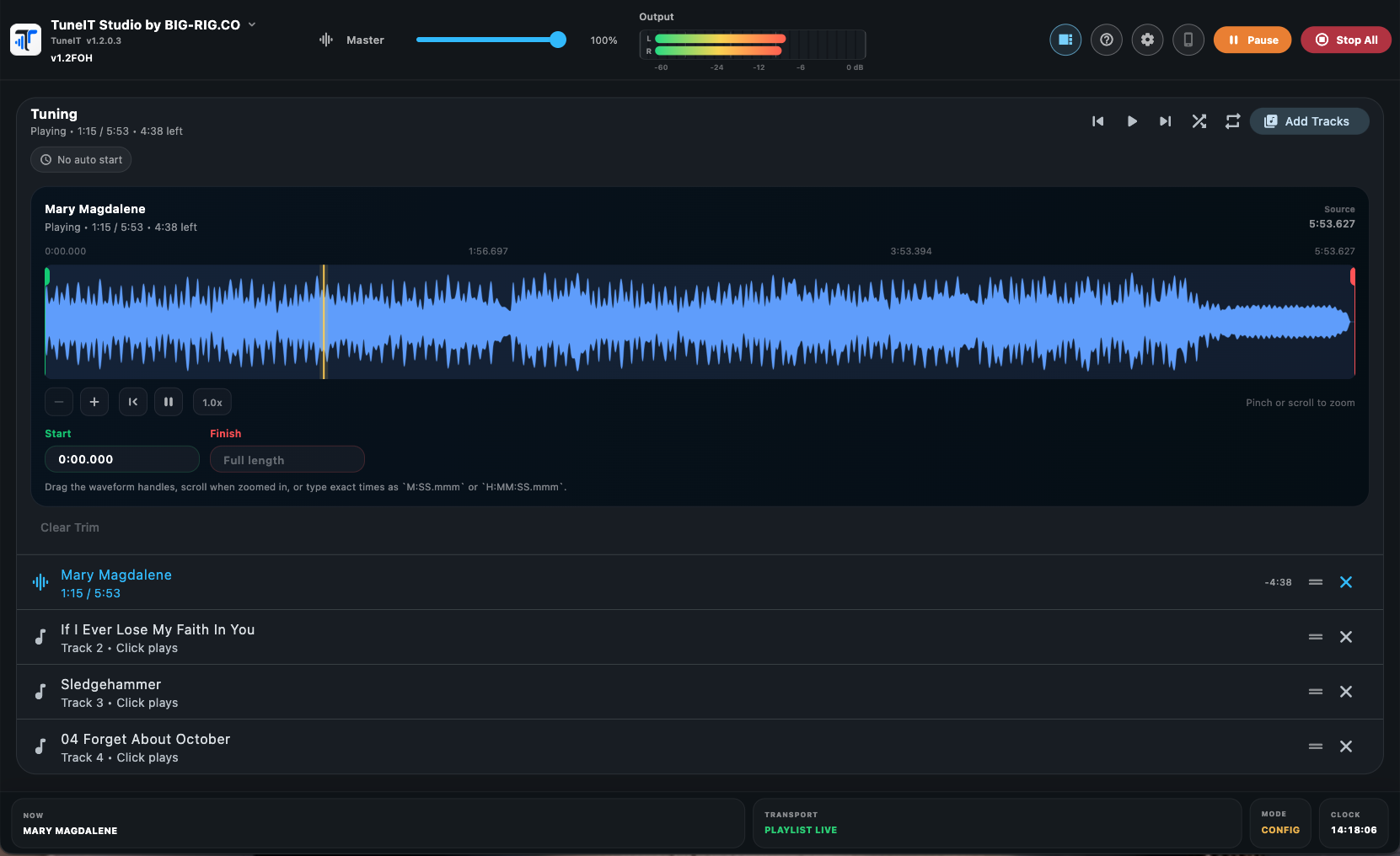The width and height of the screenshot is (1400, 856).
Task: Click the red finish trim handle on waveform
Action: point(1352,276)
